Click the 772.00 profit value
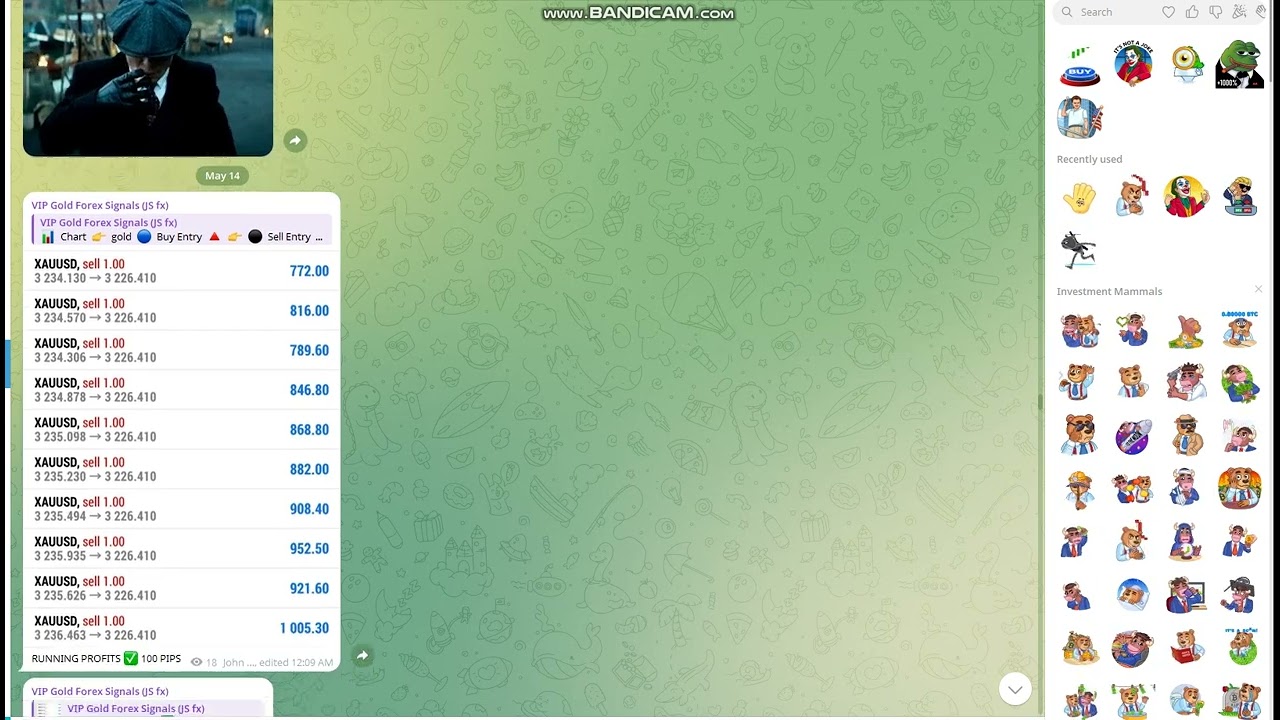The width and height of the screenshot is (1280, 720). 309,271
